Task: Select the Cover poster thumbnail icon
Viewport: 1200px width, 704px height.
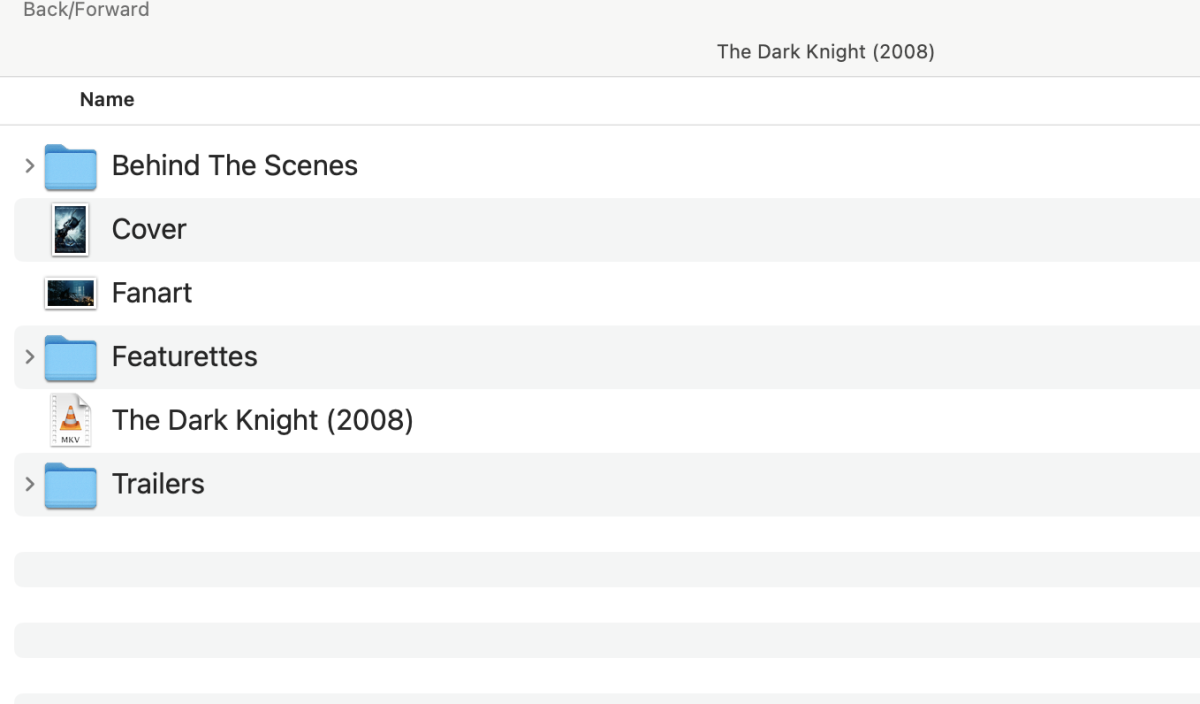Action: pyautogui.click(x=70, y=229)
